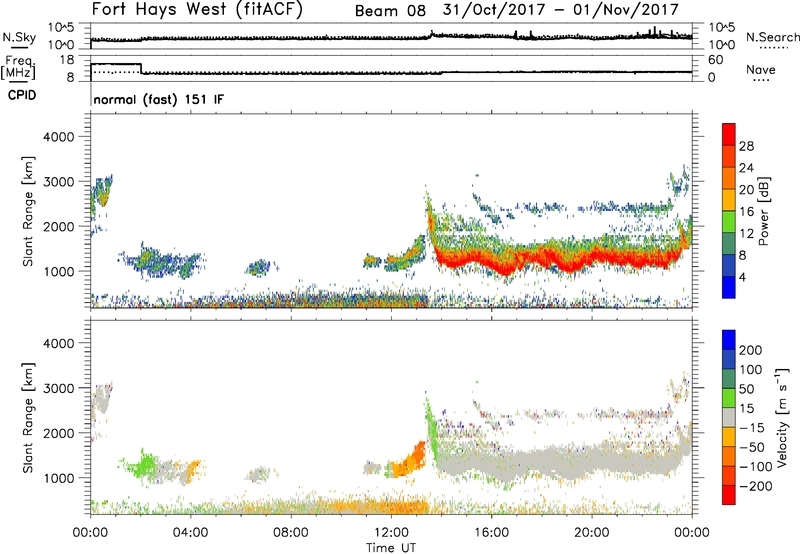Click the blue bottom segment of the power color bar
Viewport: 800px width, 554px height.
[x=729, y=288]
